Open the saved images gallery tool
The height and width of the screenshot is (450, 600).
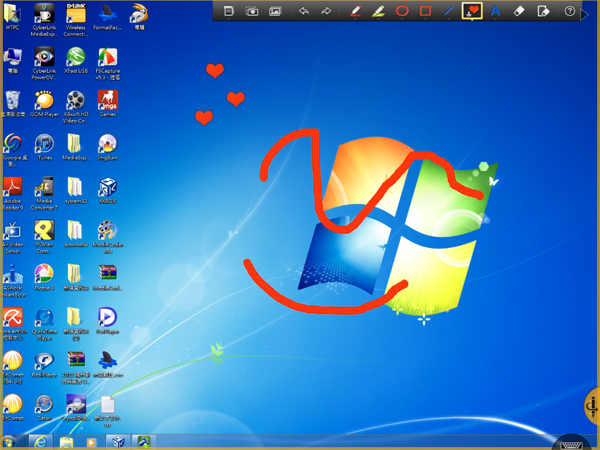click(x=275, y=11)
